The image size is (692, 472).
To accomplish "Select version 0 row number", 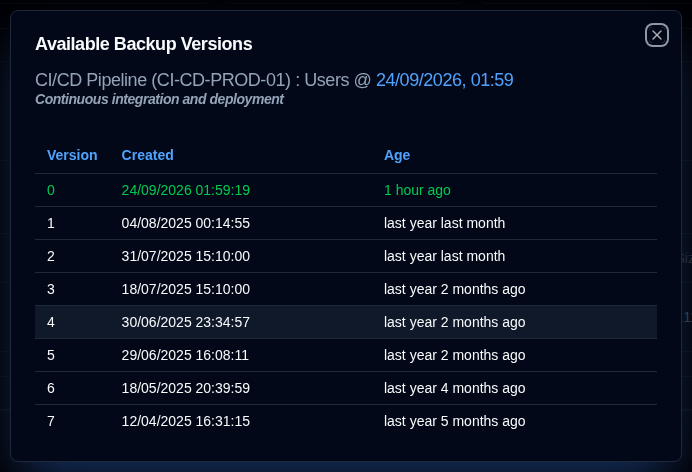I will (x=51, y=190).
